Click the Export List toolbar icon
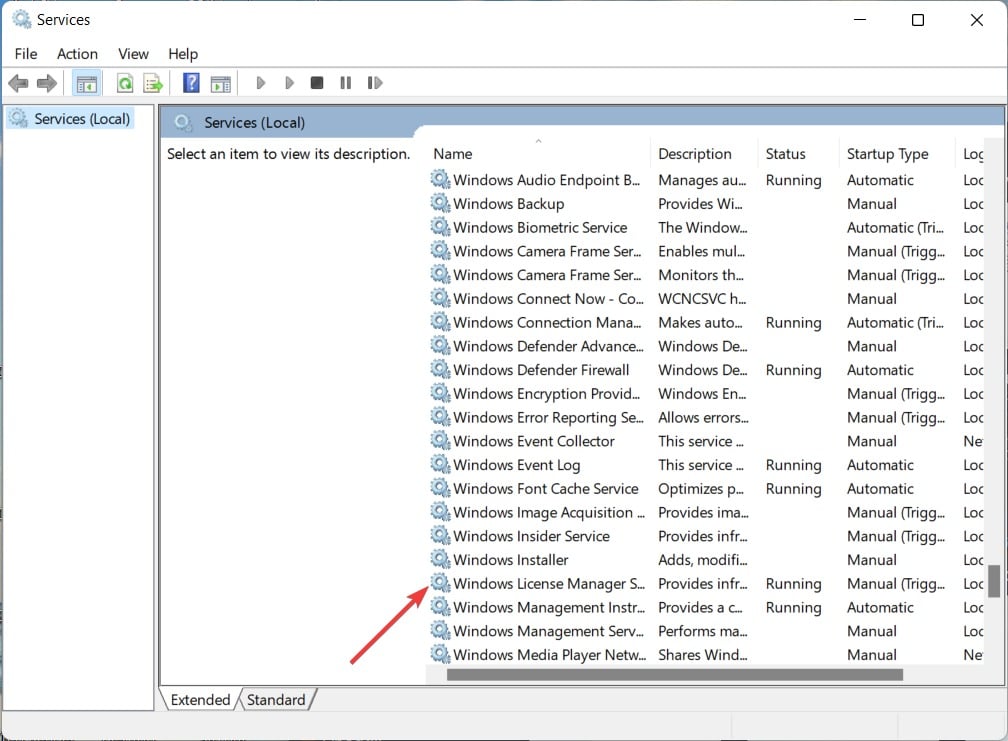1008x741 pixels. point(153,83)
